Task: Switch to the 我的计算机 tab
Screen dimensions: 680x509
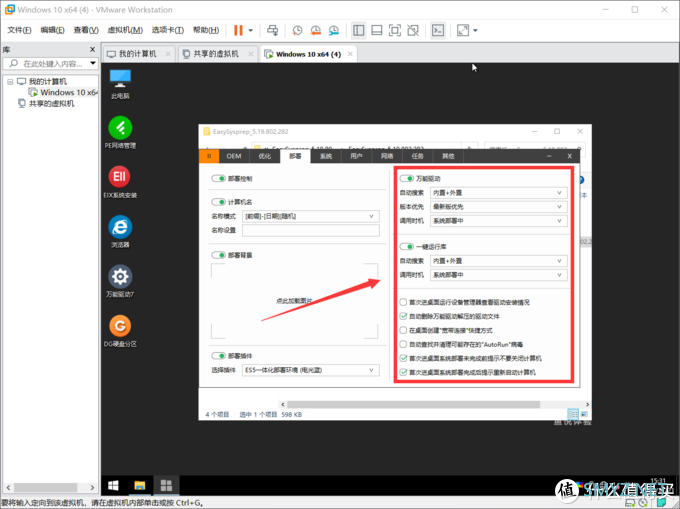Action: coord(138,54)
